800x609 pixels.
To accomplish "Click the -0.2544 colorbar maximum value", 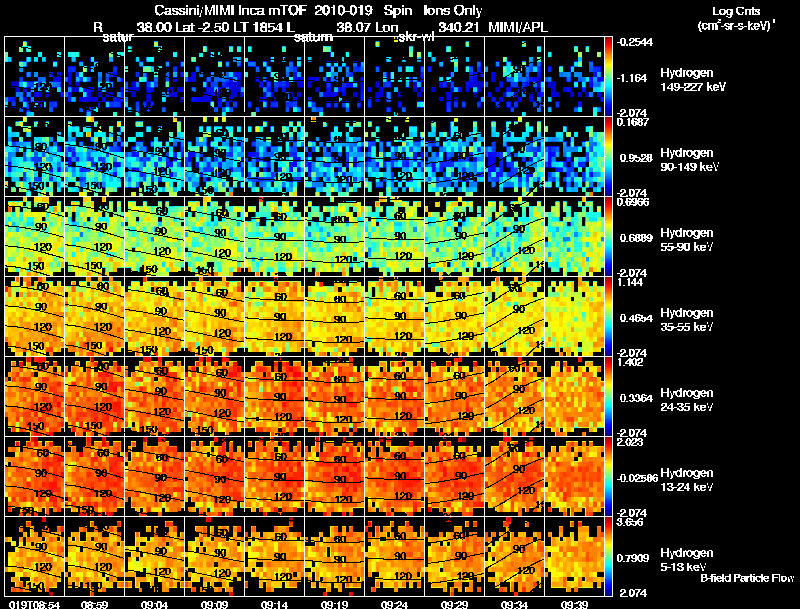I will 635,42.
